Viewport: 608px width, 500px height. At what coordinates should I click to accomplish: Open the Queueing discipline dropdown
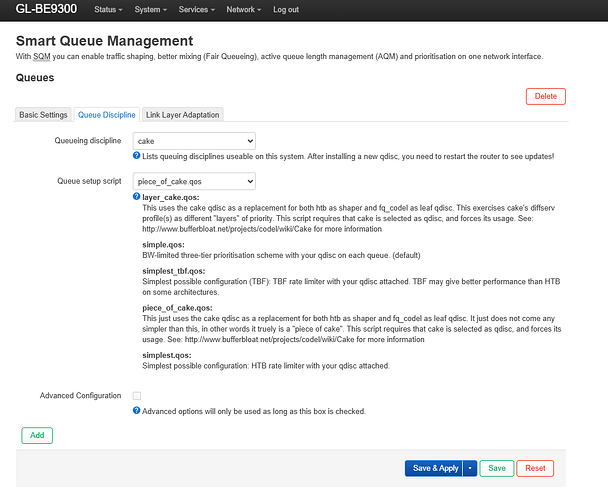(x=194, y=142)
